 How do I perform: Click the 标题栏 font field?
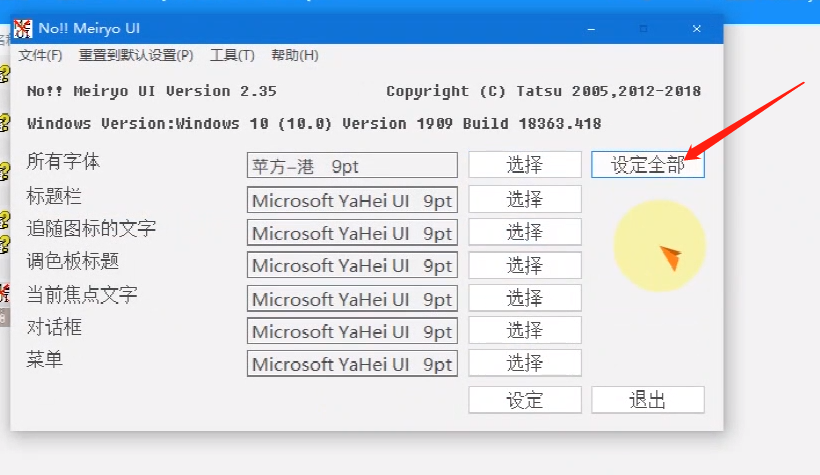pyautogui.click(x=352, y=200)
